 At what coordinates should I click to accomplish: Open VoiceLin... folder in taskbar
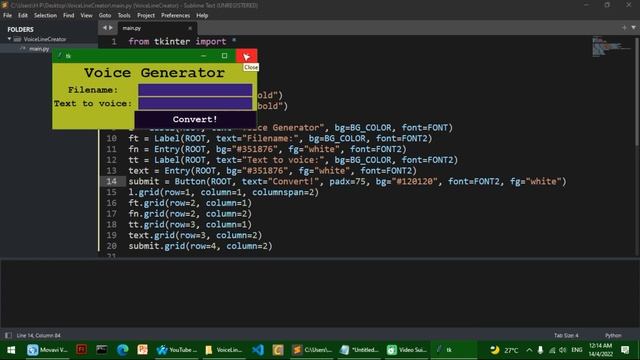pos(224,350)
